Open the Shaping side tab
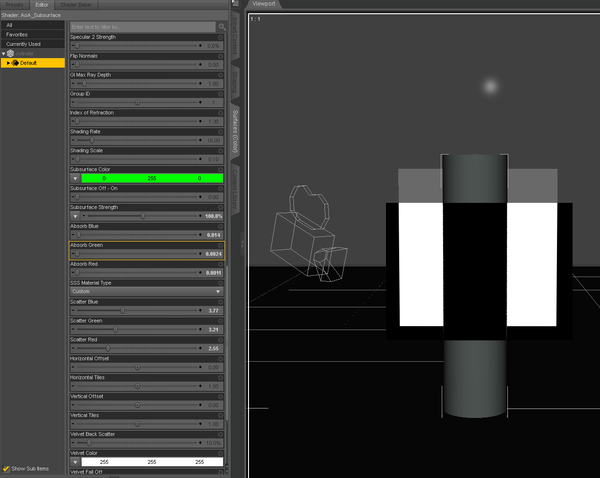 [x=235, y=83]
